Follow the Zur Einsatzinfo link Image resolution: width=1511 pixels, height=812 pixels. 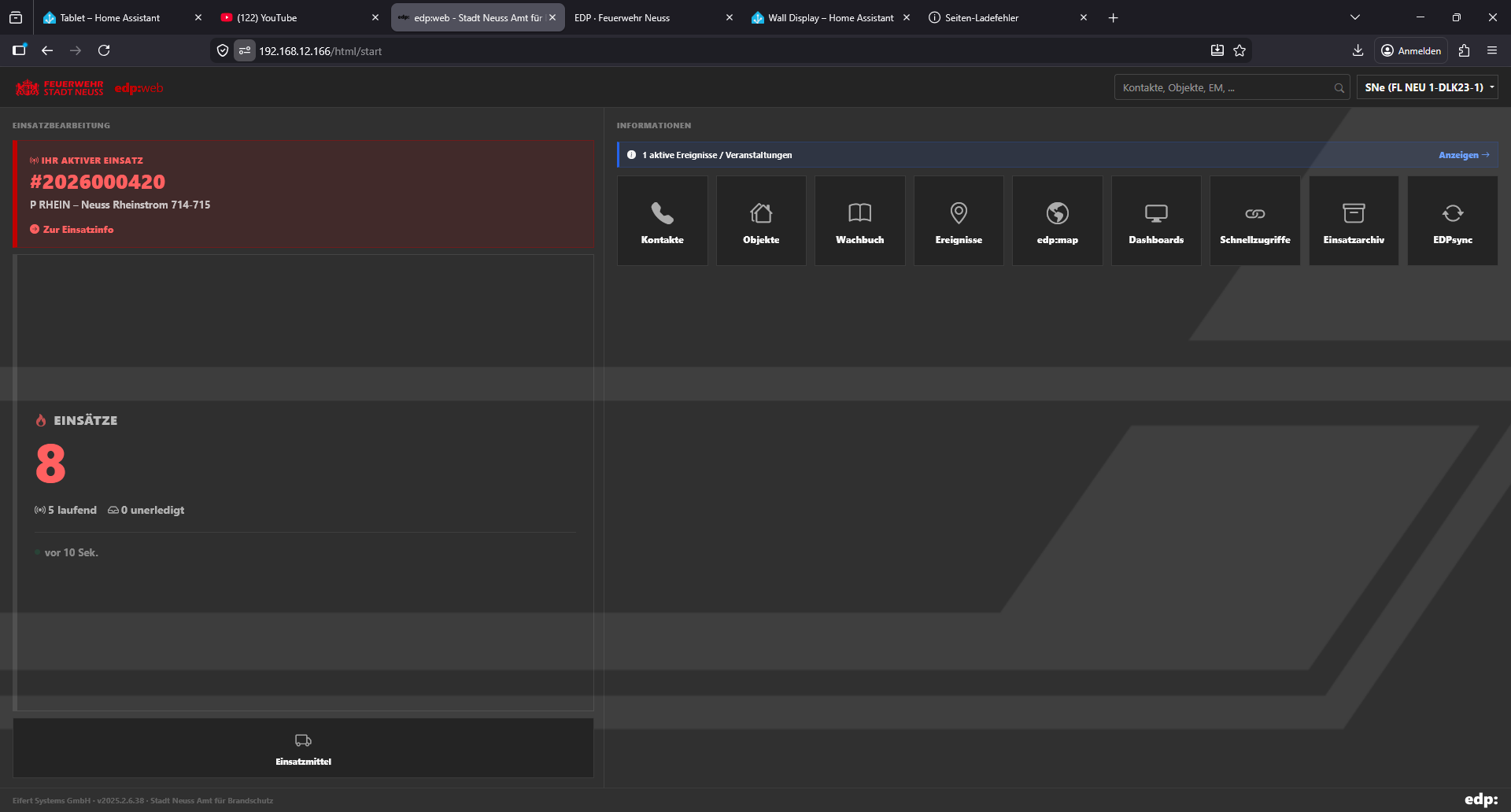tap(77, 230)
